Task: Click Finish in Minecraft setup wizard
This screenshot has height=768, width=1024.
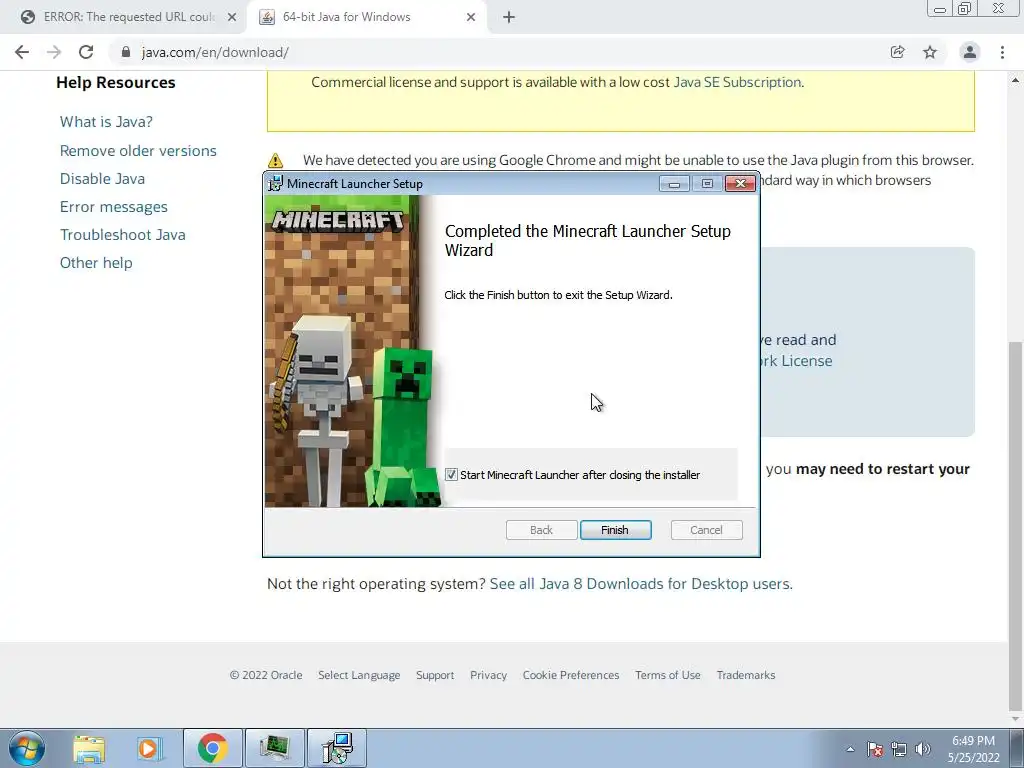Action: [615, 530]
